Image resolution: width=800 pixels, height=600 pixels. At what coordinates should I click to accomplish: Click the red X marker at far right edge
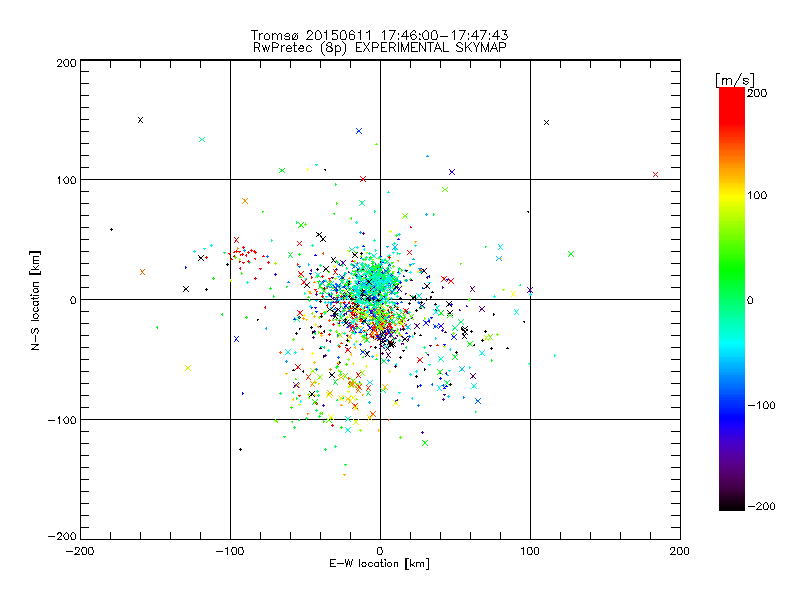pyautogui.click(x=655, y=174)
